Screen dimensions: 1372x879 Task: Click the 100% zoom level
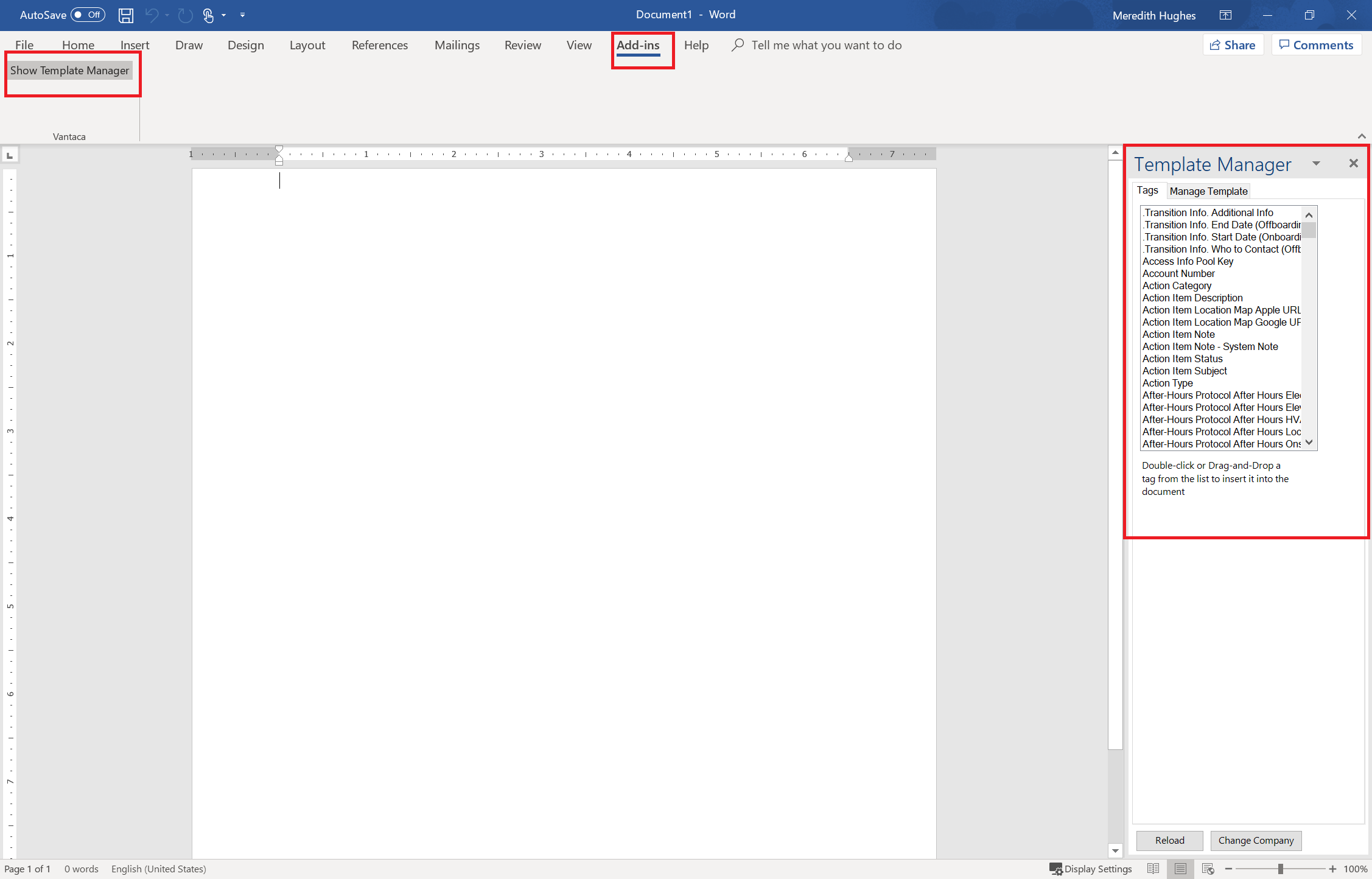[1355, 869]
